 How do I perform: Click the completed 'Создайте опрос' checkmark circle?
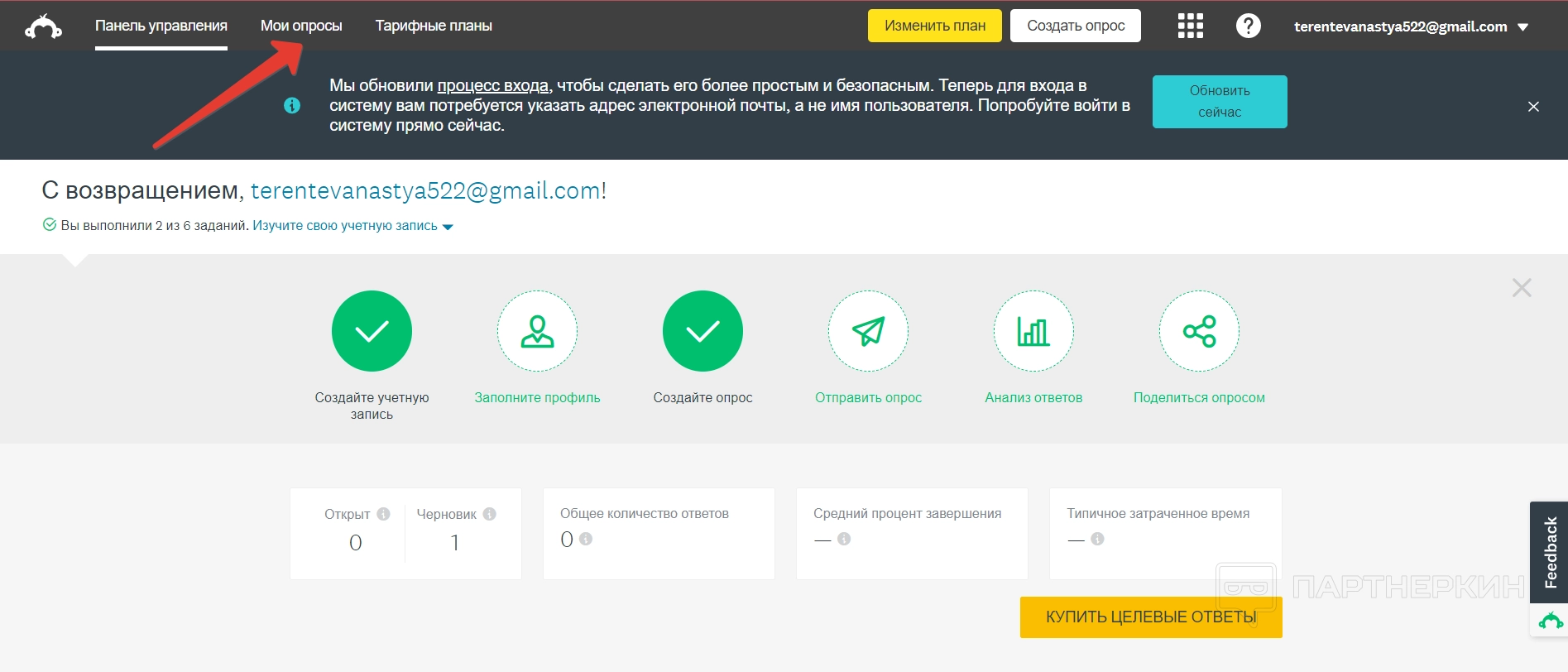tap(702, 331)
